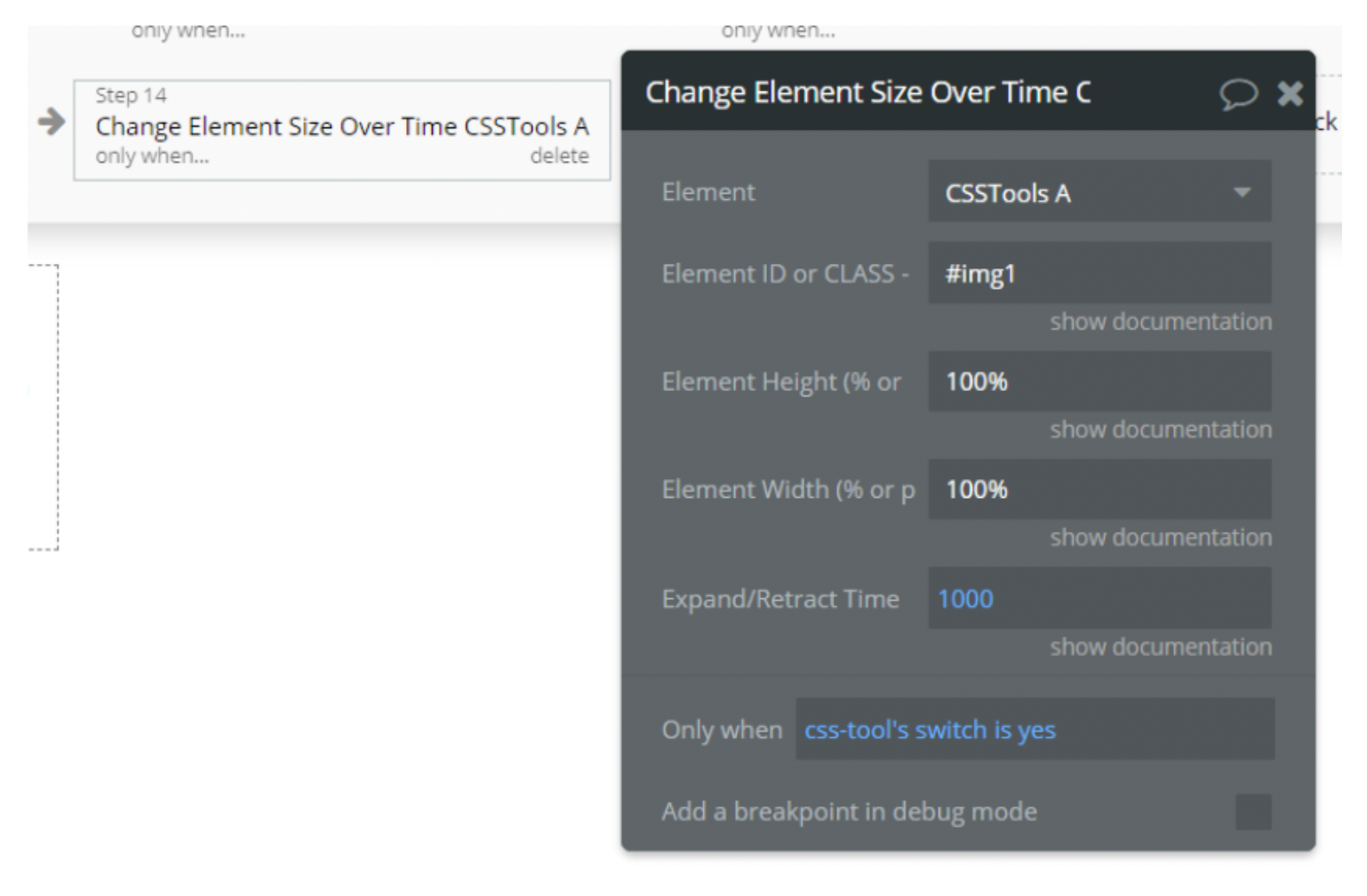
Task: Change the Expand/Retract Time of 1000
Action: tap(1099, 597)
